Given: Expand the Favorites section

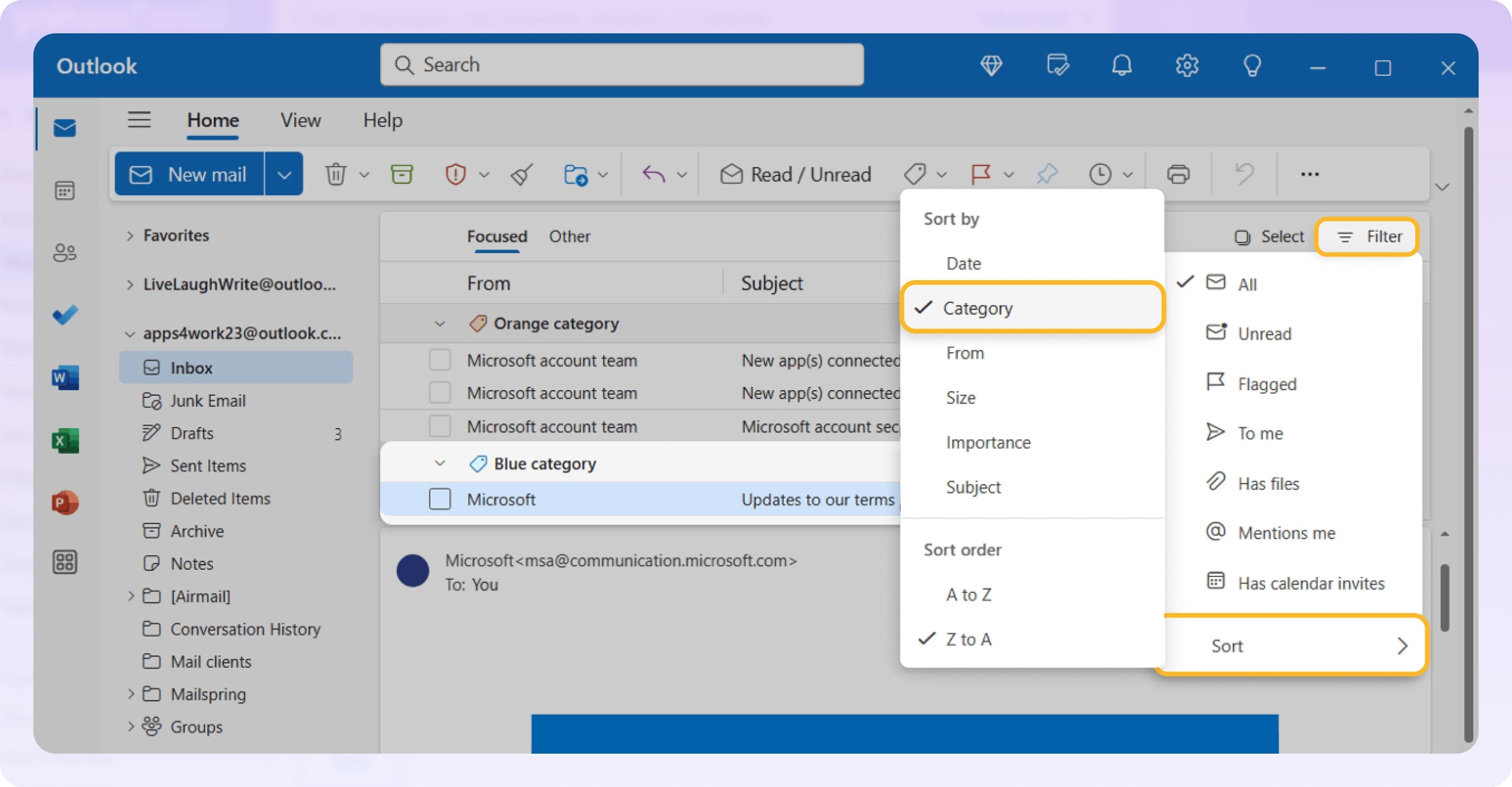Looking at the screenshot, I should (130, 235).
